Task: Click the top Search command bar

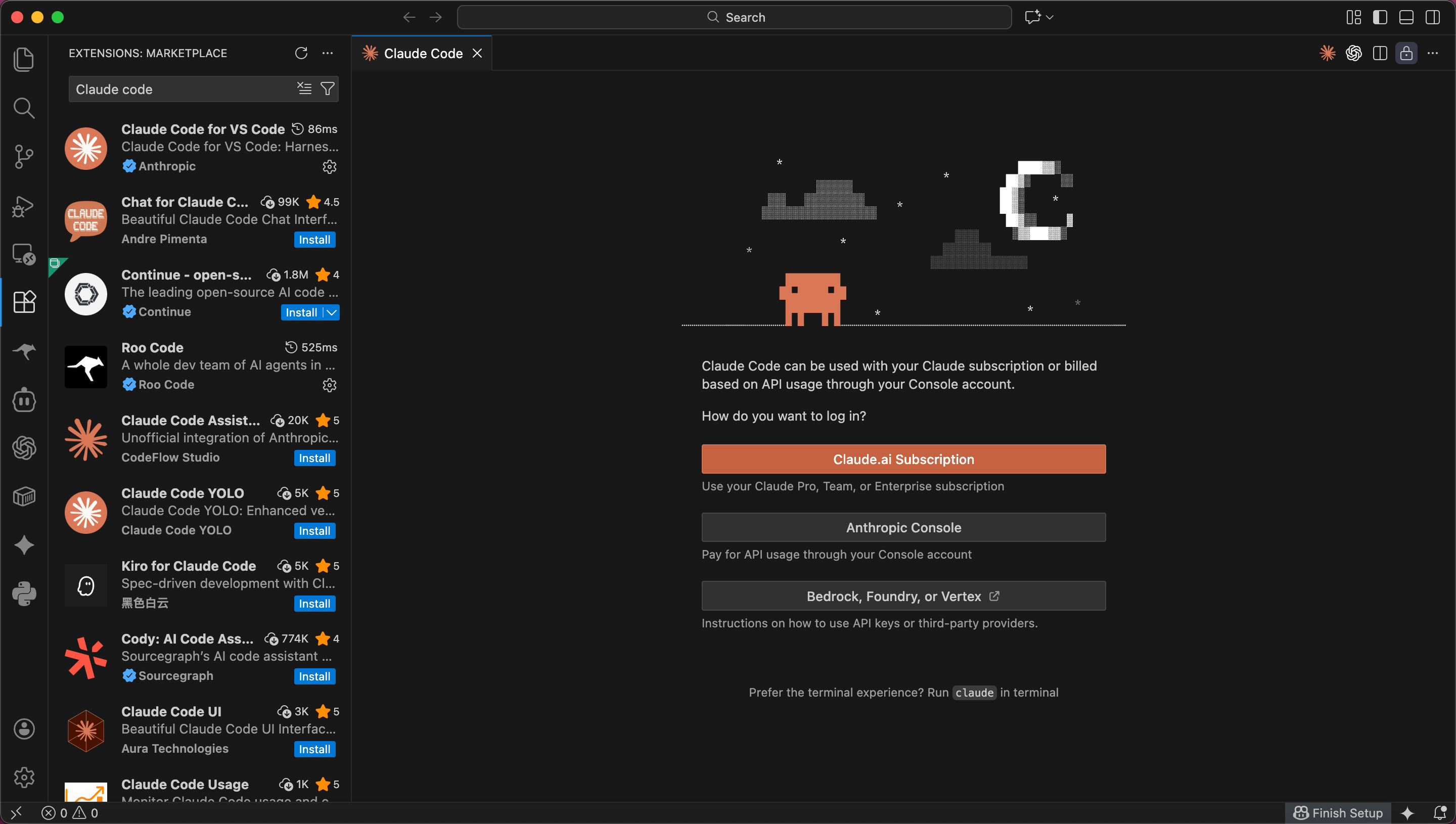Action: click(x=734, y=17)
